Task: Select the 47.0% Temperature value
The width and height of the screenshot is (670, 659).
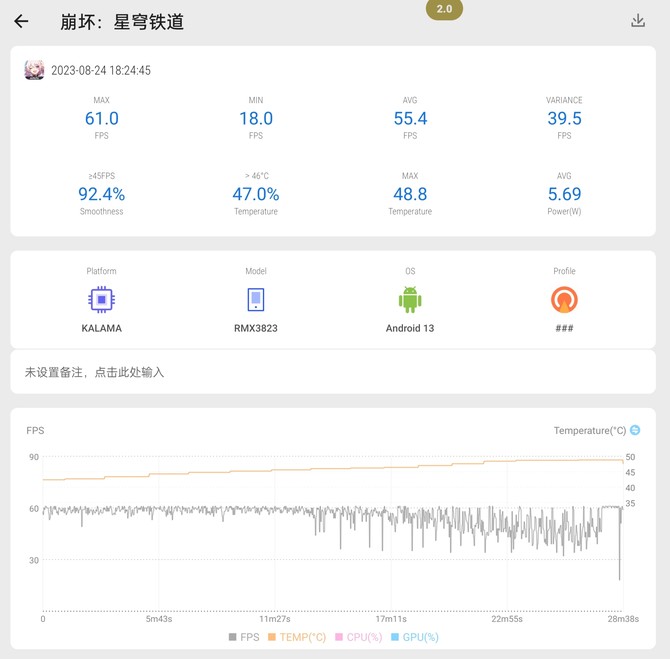Action: pyautogui.click(x=256, y=194)
